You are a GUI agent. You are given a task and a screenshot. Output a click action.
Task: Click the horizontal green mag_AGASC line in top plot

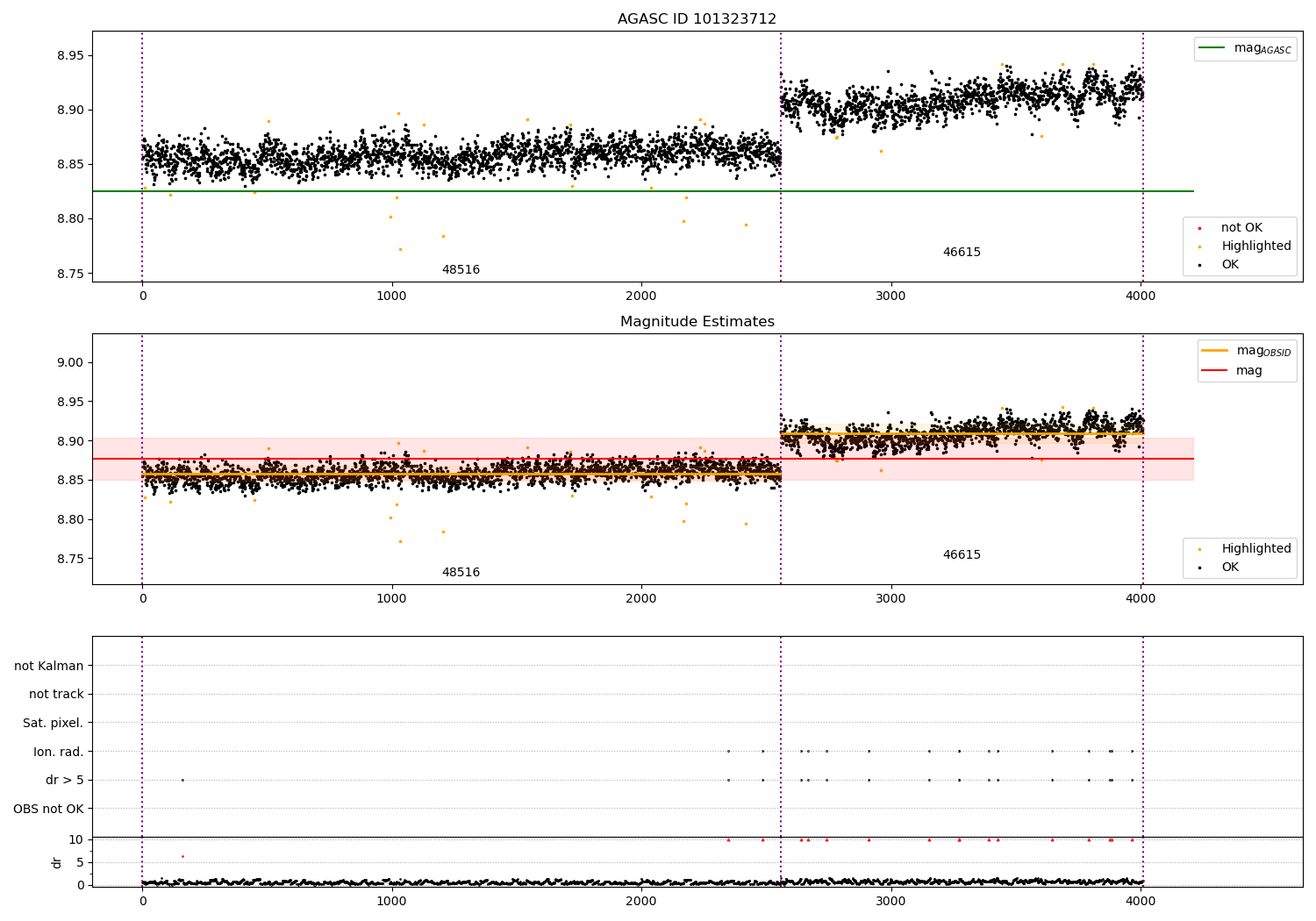click(642, 191)
